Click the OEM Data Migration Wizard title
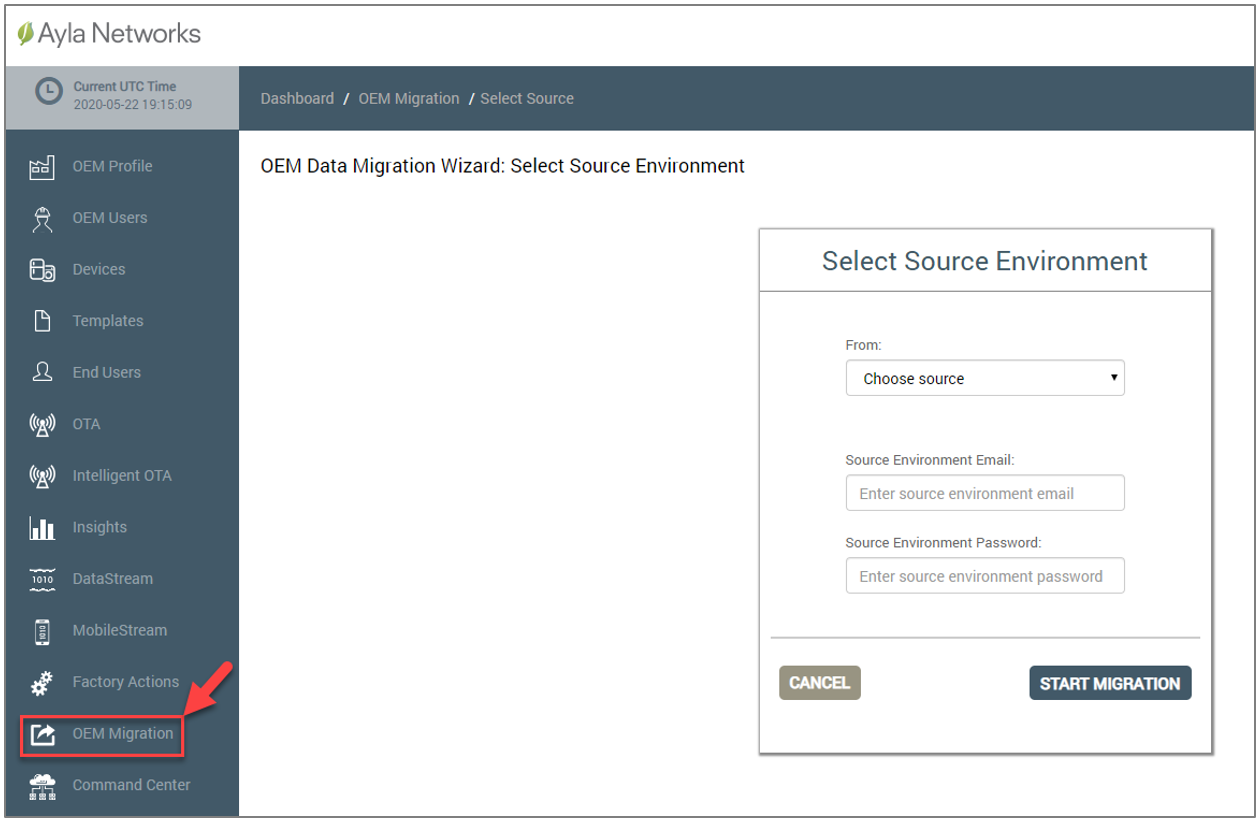 click(x=503, y=166)
